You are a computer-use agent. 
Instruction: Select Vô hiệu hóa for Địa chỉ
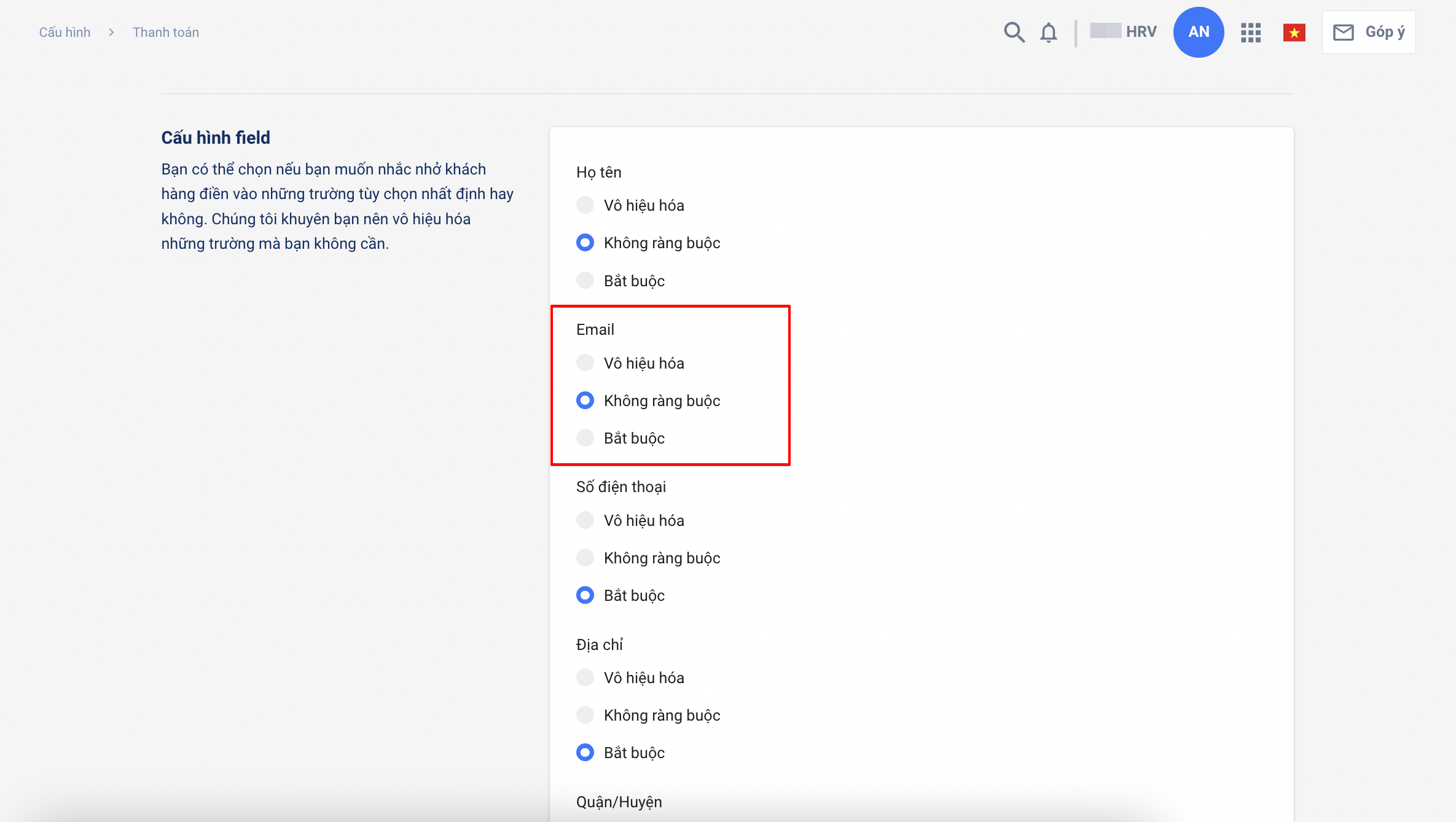click(585, 678)
